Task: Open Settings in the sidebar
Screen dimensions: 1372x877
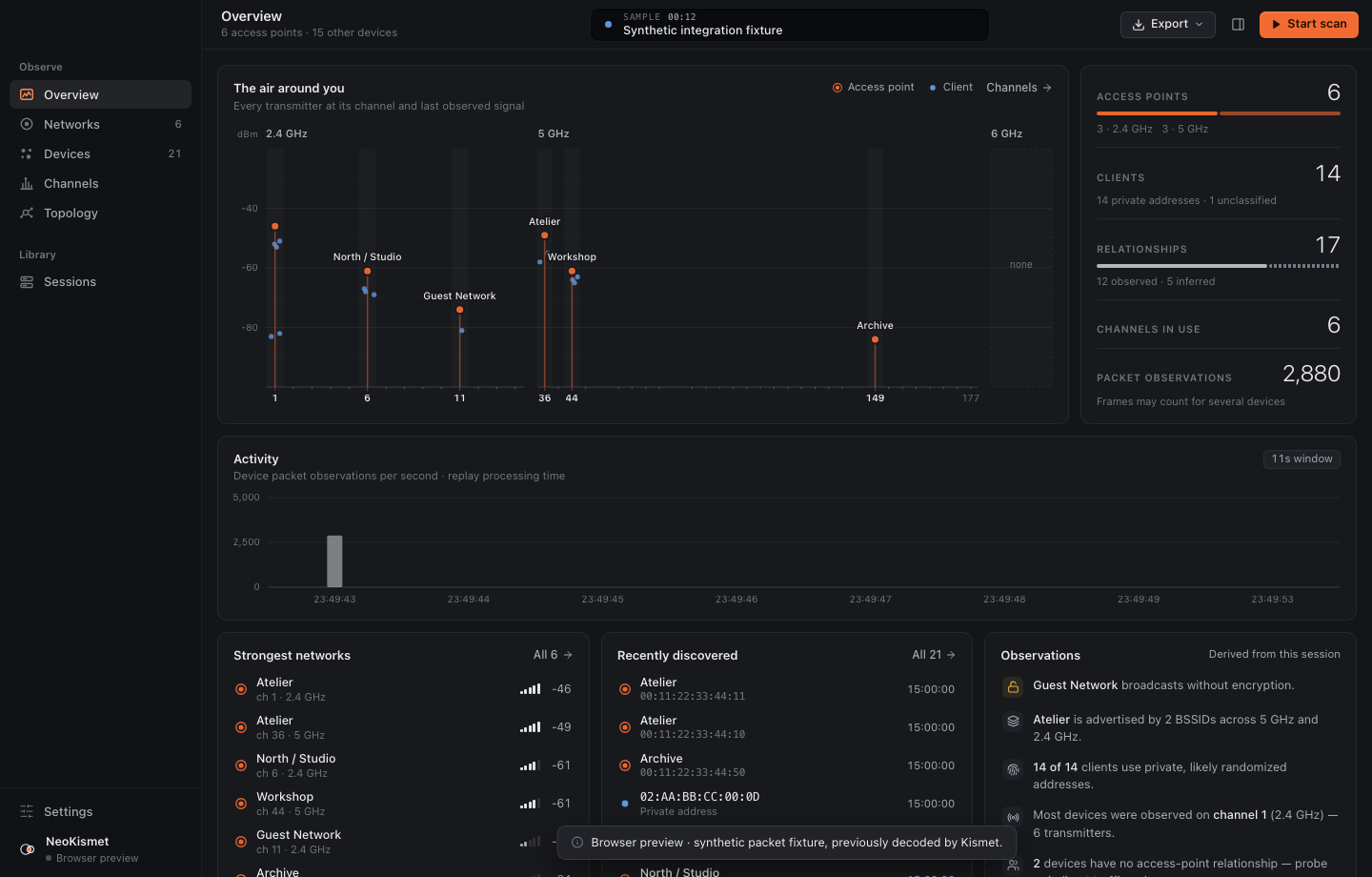Action: coord(100,811)
